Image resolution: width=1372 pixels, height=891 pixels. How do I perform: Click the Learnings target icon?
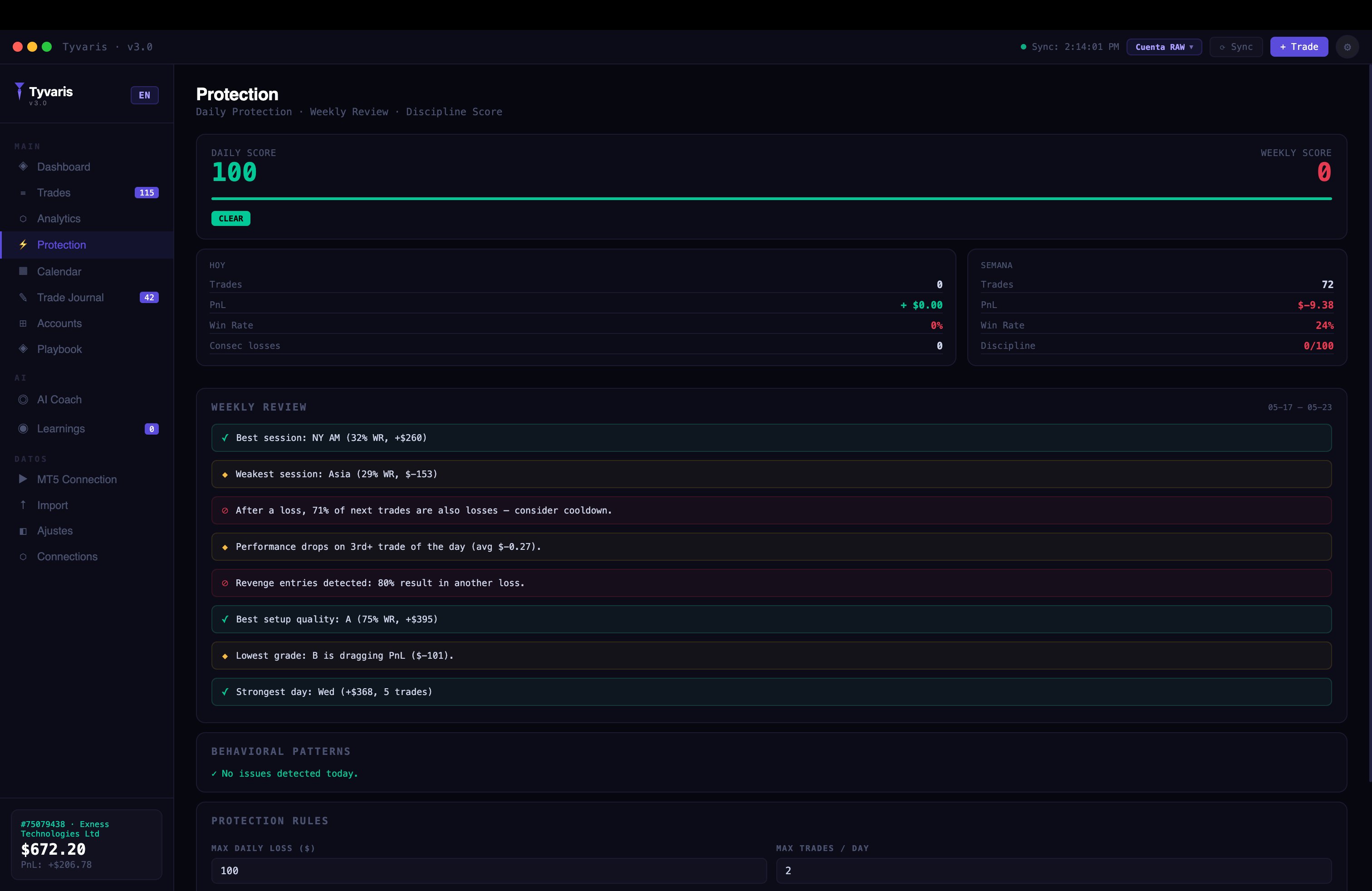(x=23, y=428)
